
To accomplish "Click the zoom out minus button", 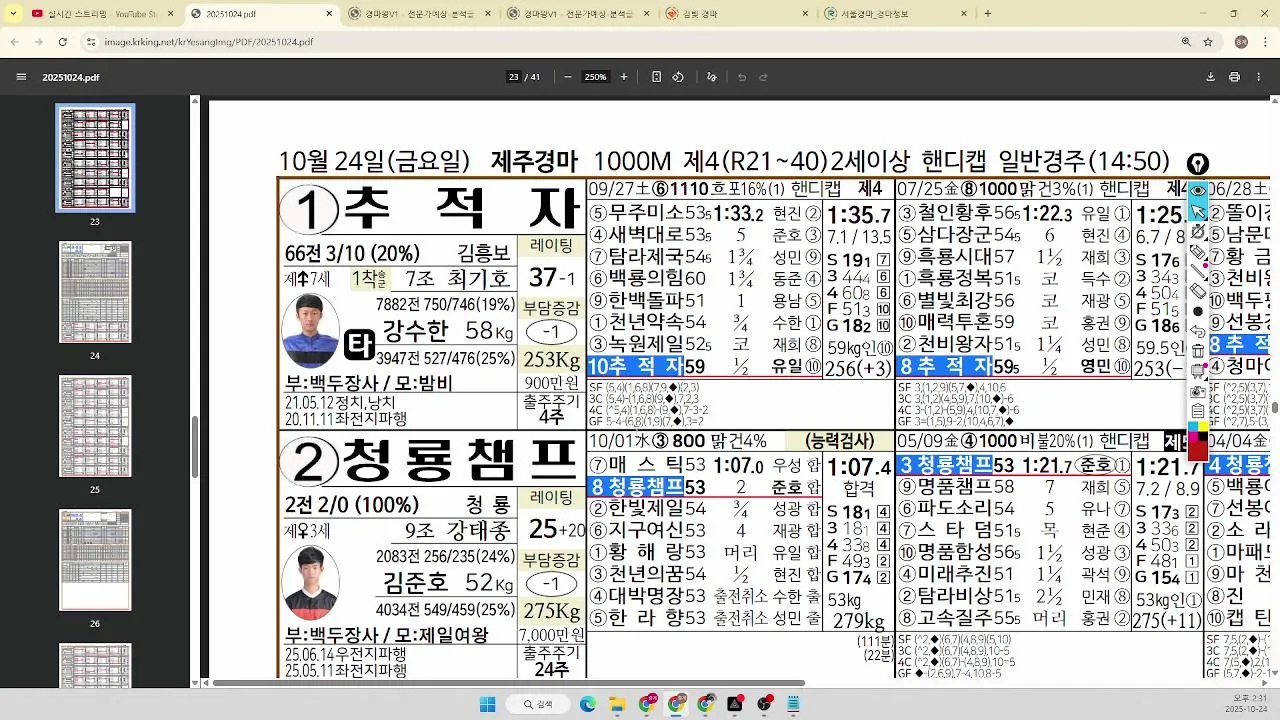I will point(567,77).
